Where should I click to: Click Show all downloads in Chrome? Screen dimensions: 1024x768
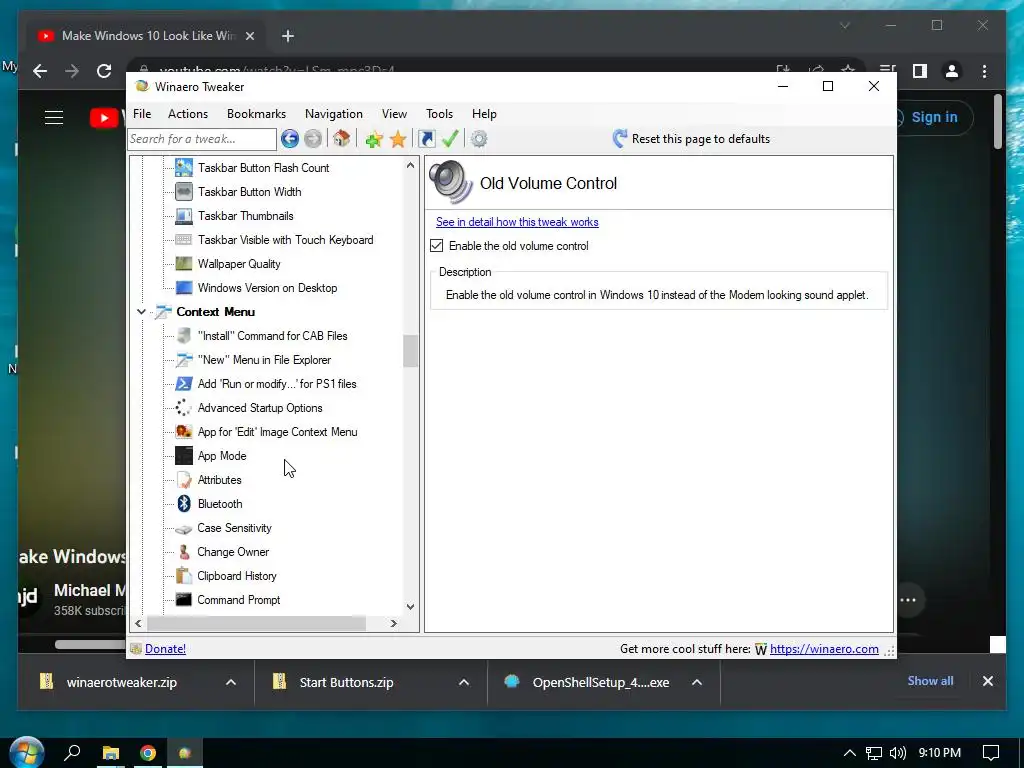(x=930, y=680)
